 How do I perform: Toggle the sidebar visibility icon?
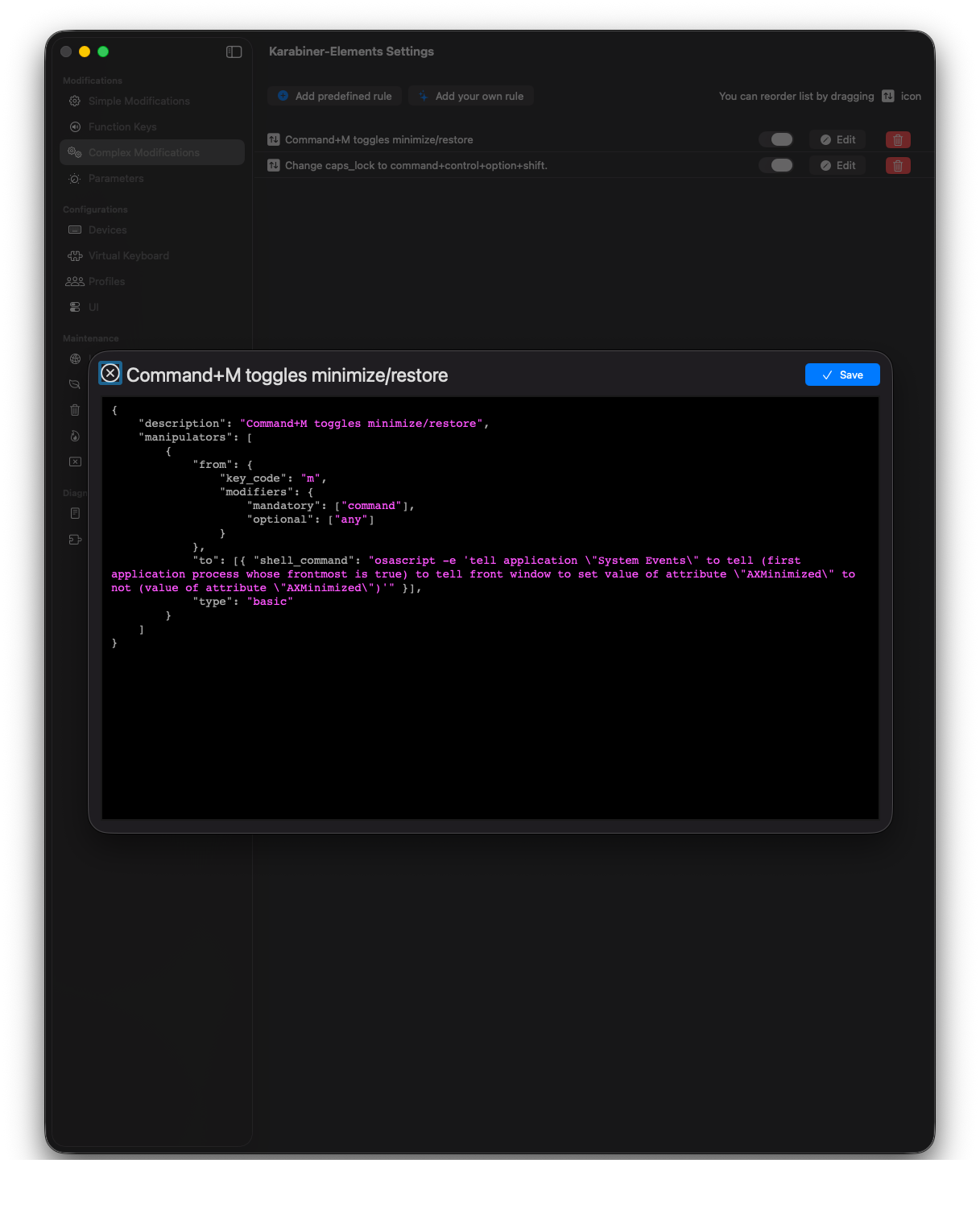(x=234, y=52)
